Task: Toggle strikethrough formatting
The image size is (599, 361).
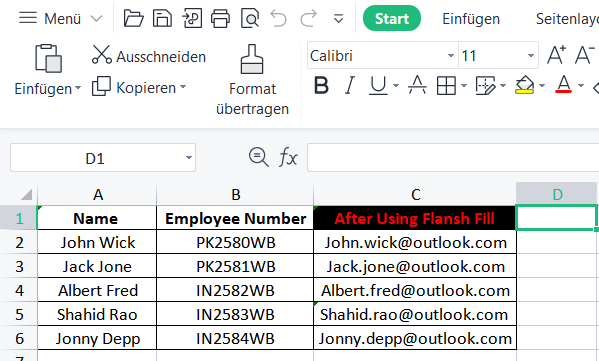Action: pyautogui.click(x=417, y=85)
